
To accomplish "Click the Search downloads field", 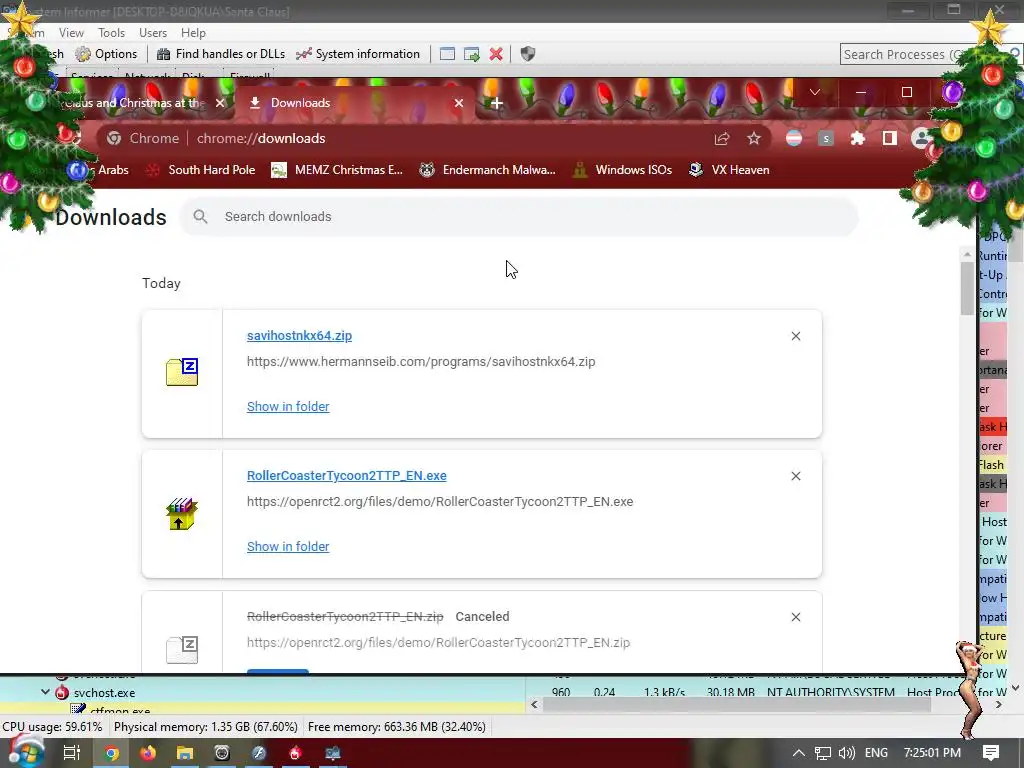I will point(519,217).
